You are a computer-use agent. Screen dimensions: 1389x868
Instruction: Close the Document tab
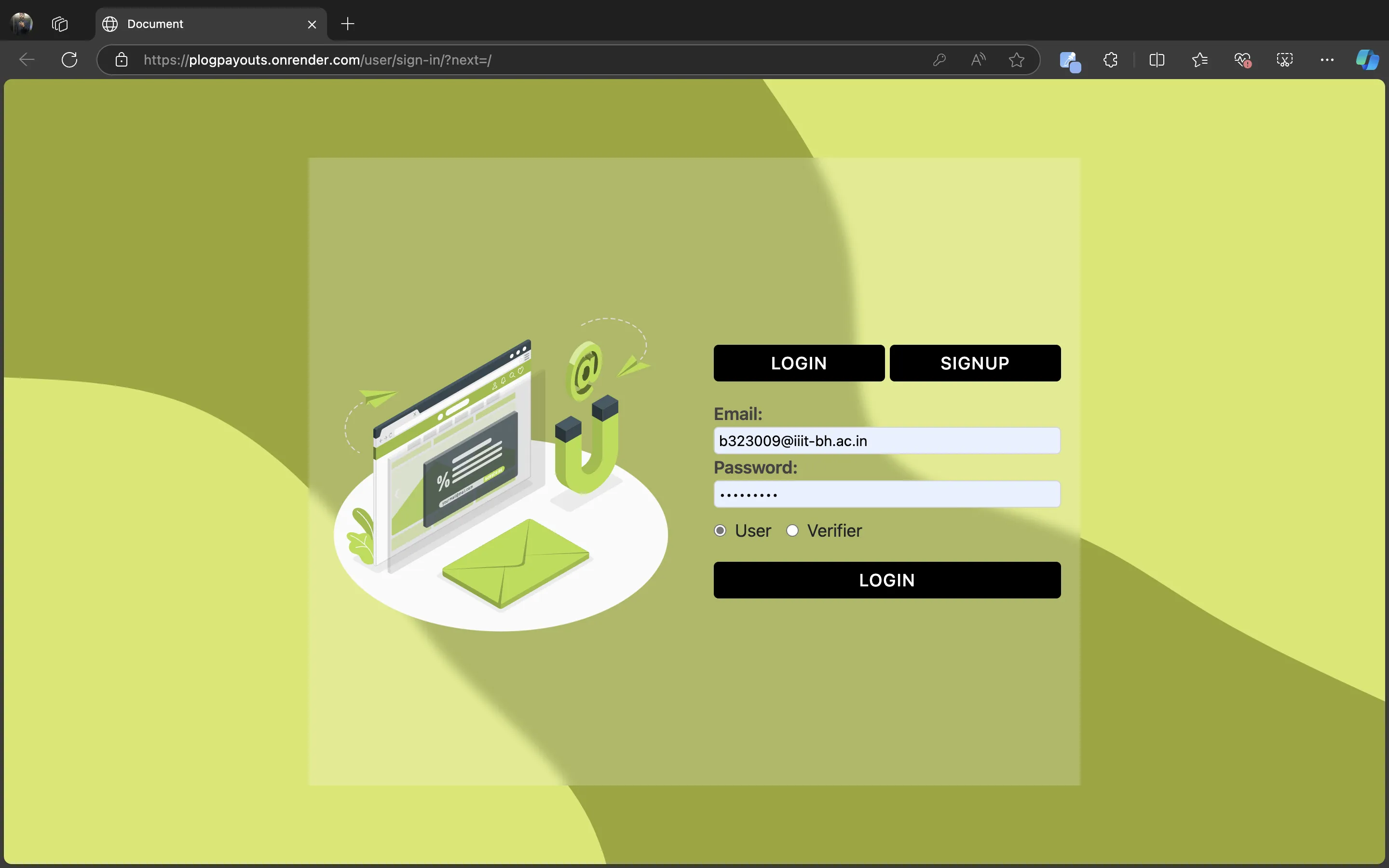point(312,24)
